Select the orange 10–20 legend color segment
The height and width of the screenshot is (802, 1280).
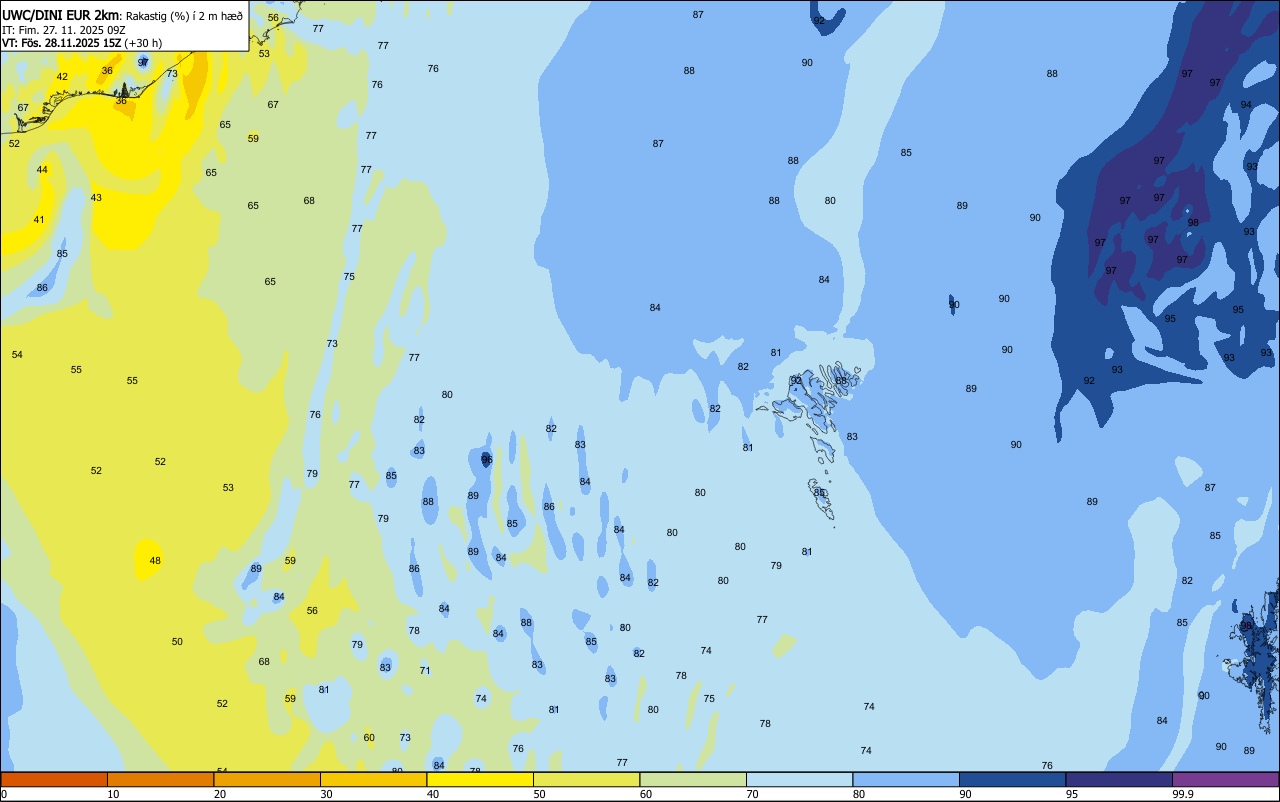coord(160,779)
